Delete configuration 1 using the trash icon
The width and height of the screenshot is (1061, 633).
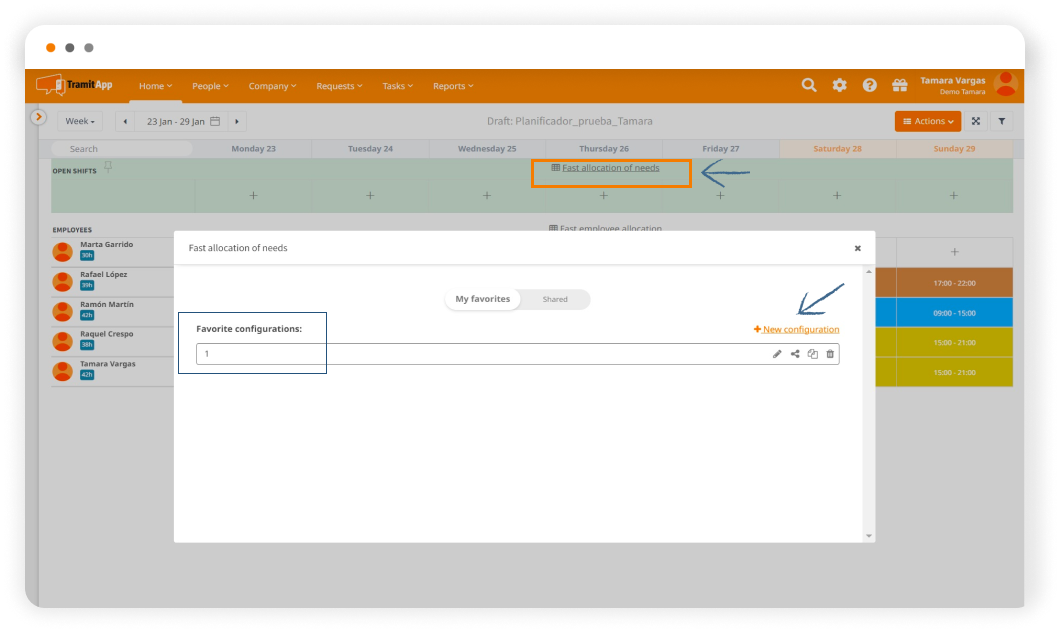click(x=830, y=354)
